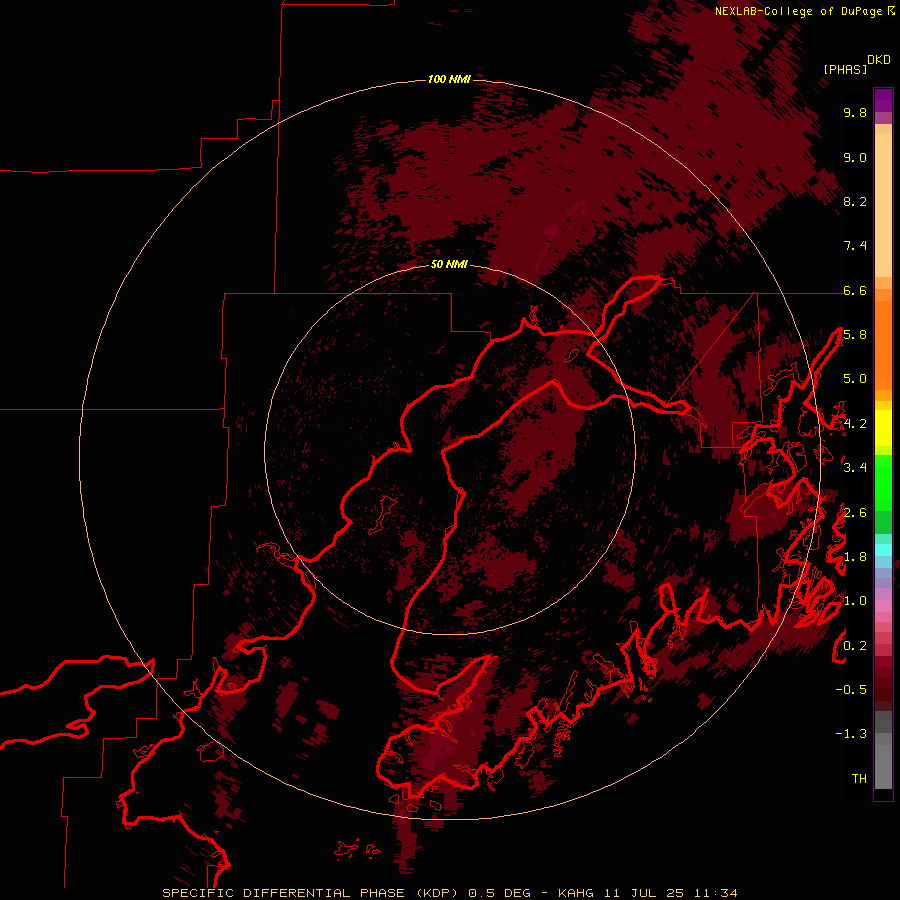
Task: Click the DKD product label
Action: click(x=879, y=60)
